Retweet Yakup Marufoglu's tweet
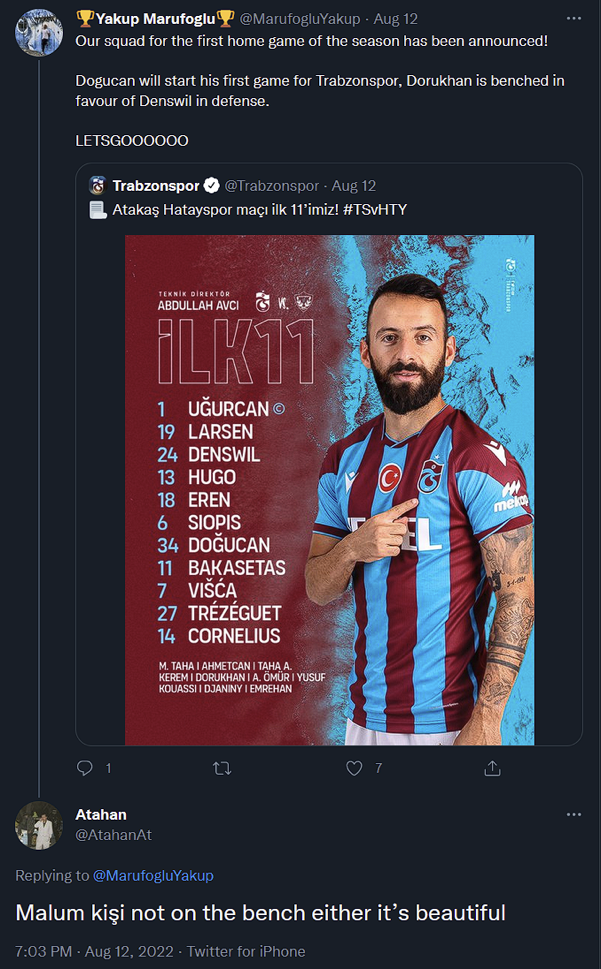601x969 pixels. click(x=223, y=768)
